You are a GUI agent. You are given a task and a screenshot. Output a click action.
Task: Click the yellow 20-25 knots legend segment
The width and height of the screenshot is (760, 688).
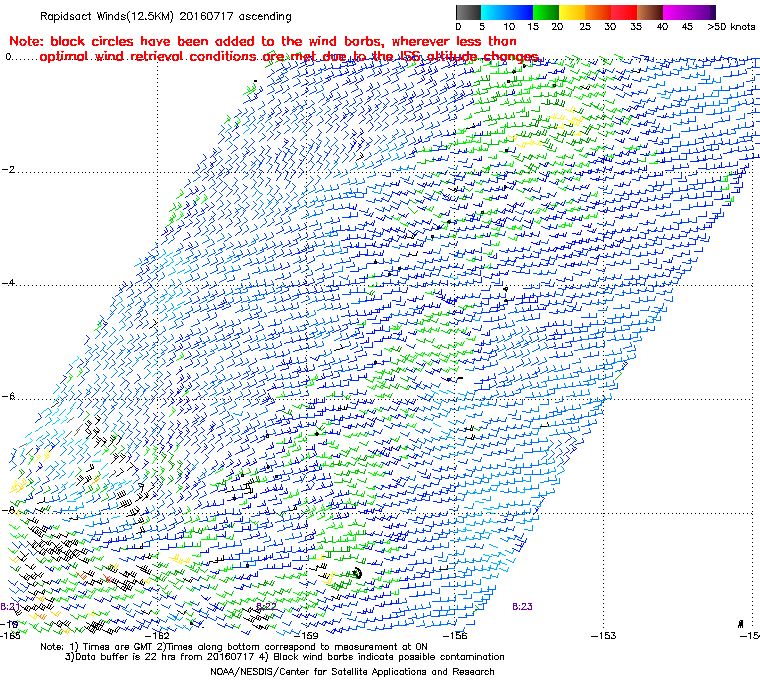click(572, 12)
